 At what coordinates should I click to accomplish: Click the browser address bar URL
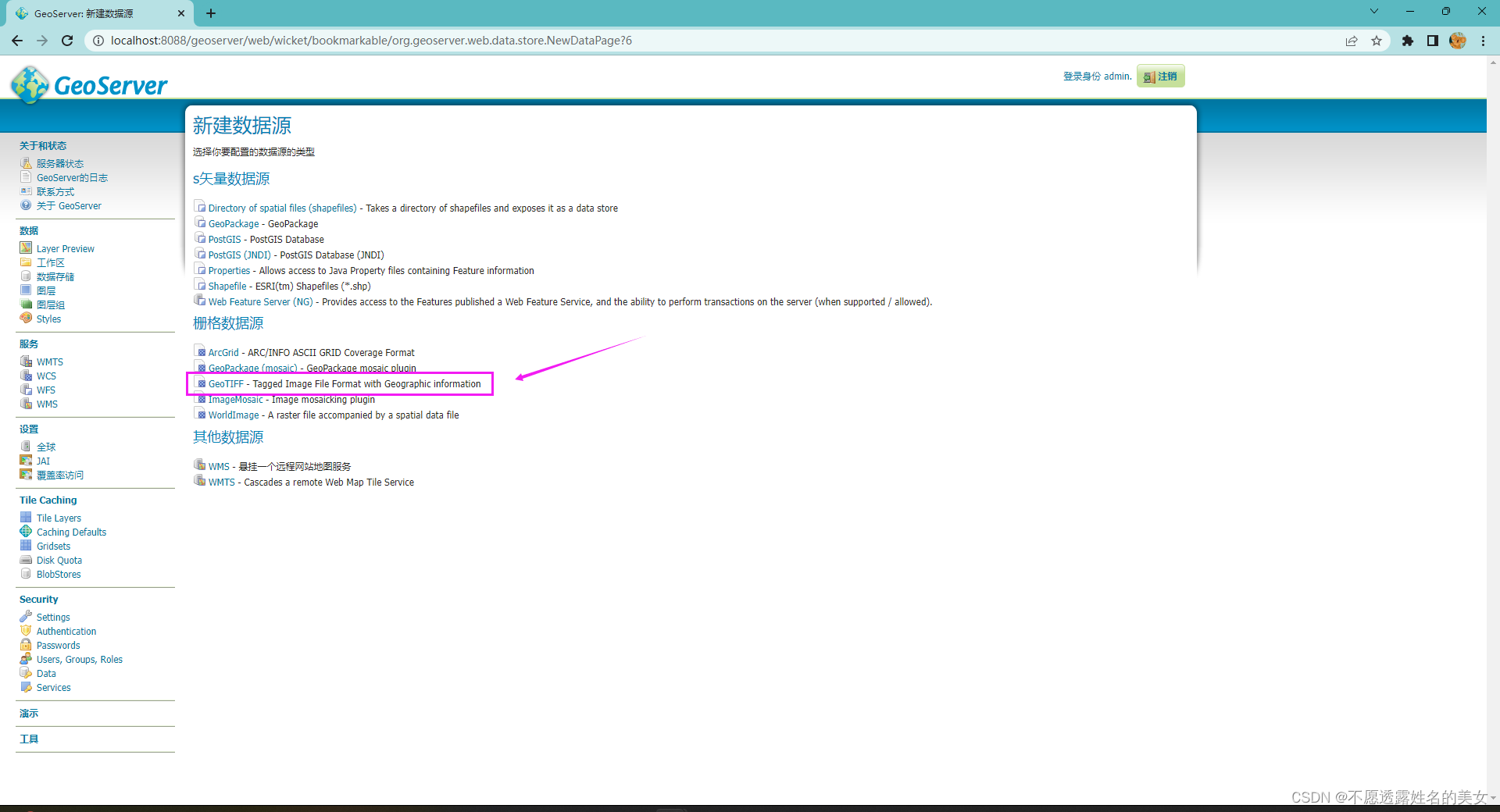tap(371, 41)
